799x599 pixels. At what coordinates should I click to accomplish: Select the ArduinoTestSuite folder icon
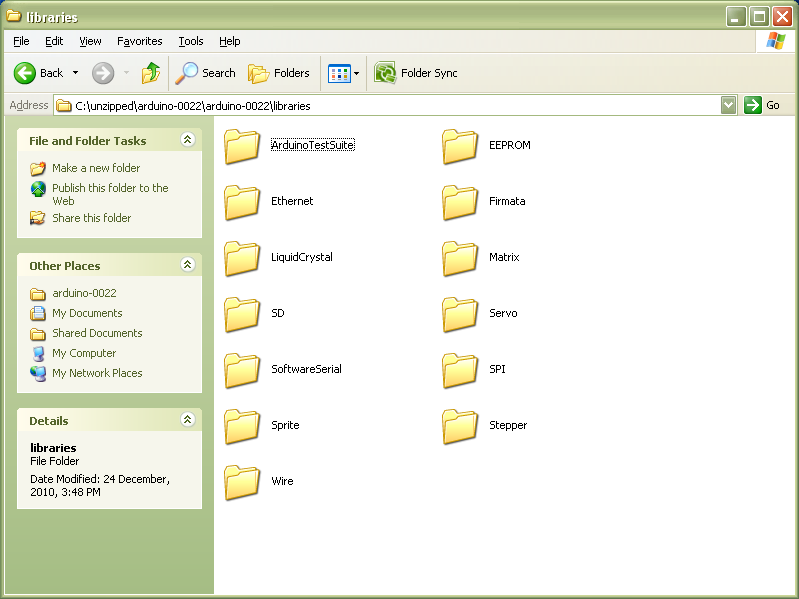click(x=242, y=146)
